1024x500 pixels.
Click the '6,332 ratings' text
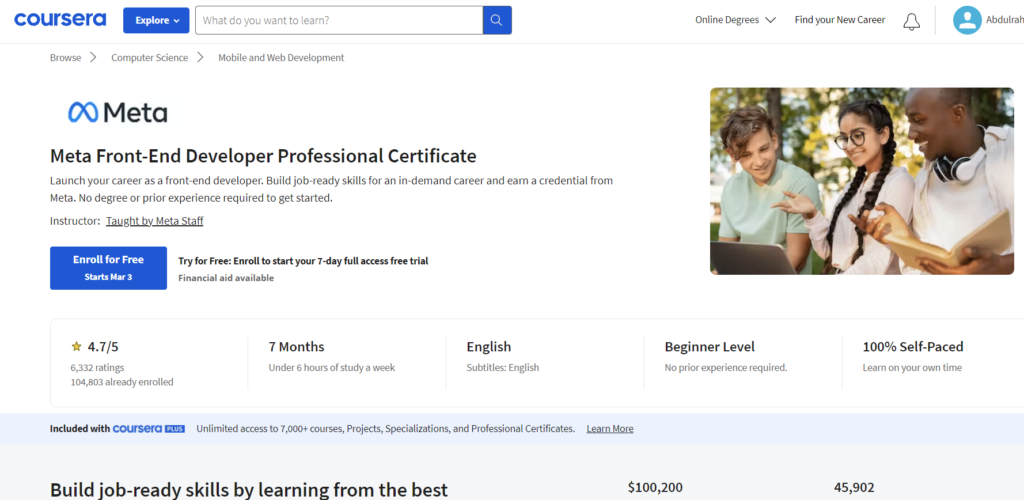click(x=97, y=367)
